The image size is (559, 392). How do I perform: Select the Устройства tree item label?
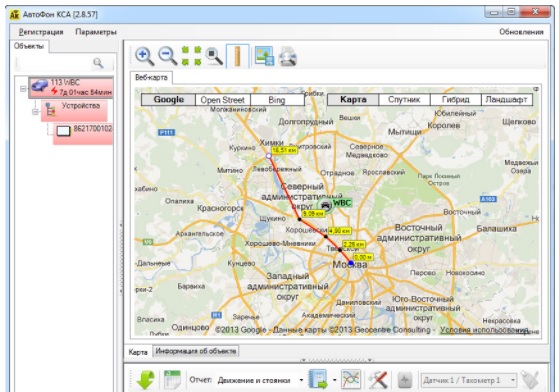[81, 106]
